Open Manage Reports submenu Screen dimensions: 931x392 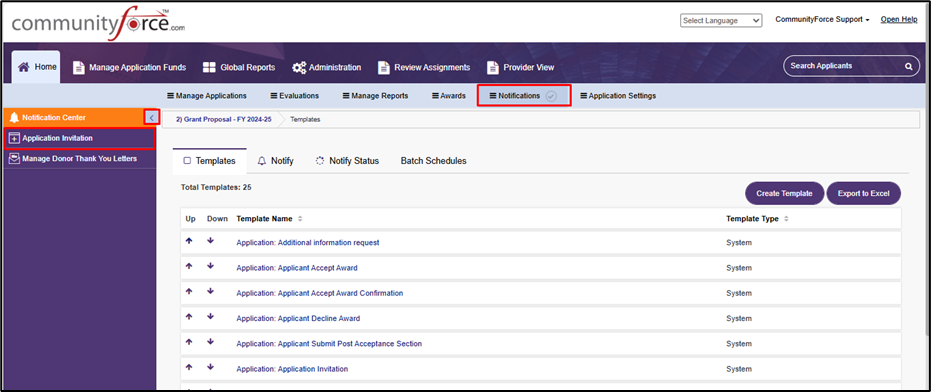click(375, 96)
